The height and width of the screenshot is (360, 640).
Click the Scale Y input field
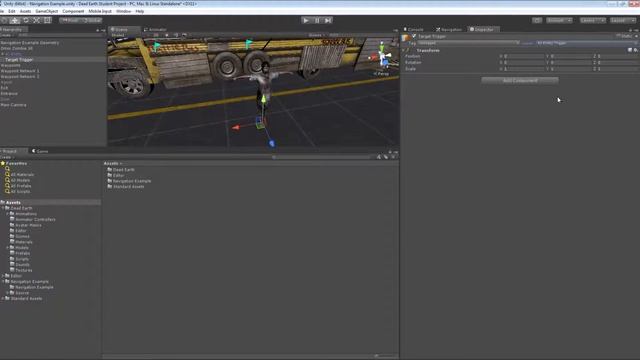coord(571,69)
